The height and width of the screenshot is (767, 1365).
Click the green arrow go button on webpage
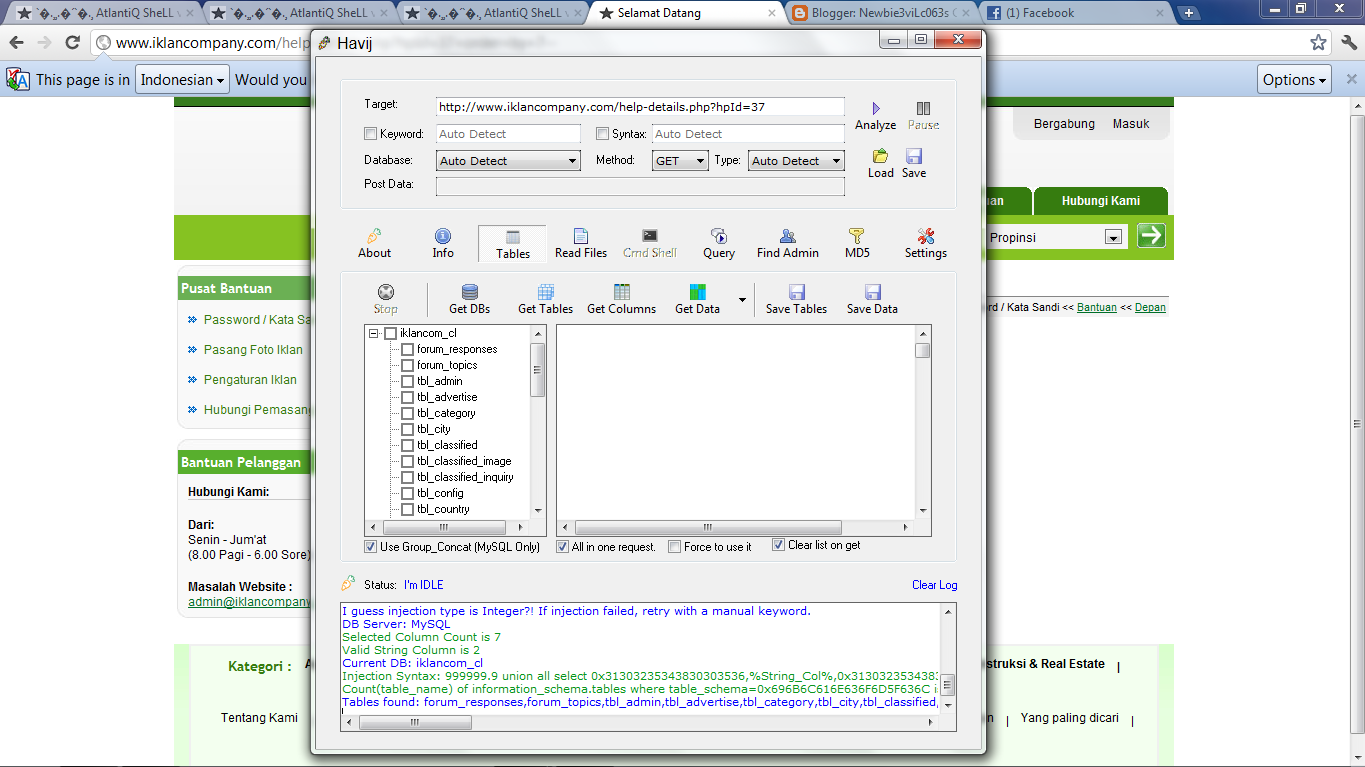[1151, 235]
